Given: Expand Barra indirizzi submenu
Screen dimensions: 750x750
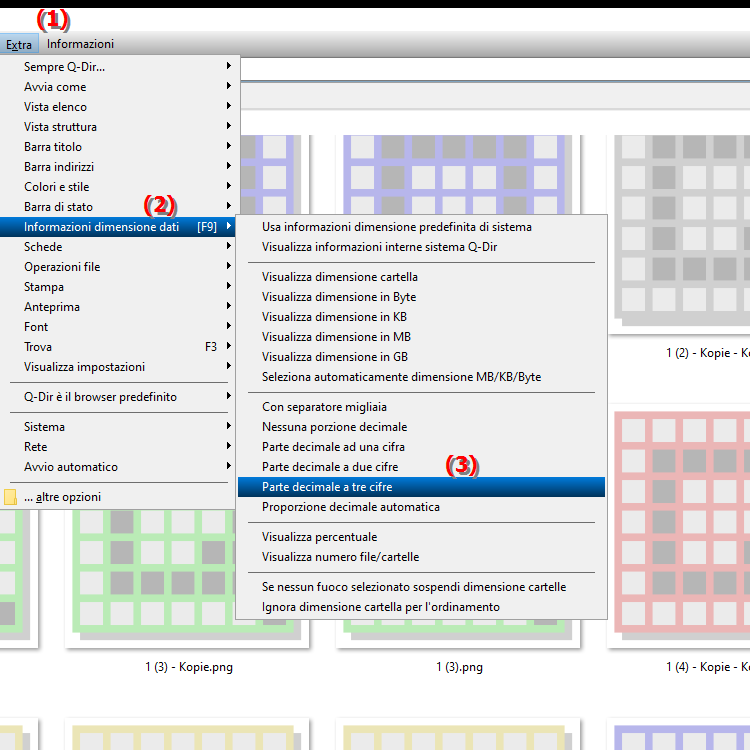Looking at the screenshot, I should (x=118, y=167).
